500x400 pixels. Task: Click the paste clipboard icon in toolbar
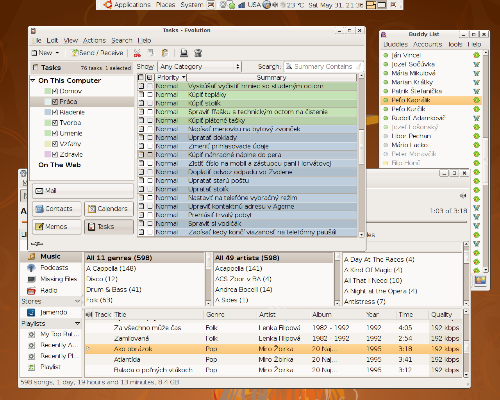pyautogui.click(x=165, y=53)
